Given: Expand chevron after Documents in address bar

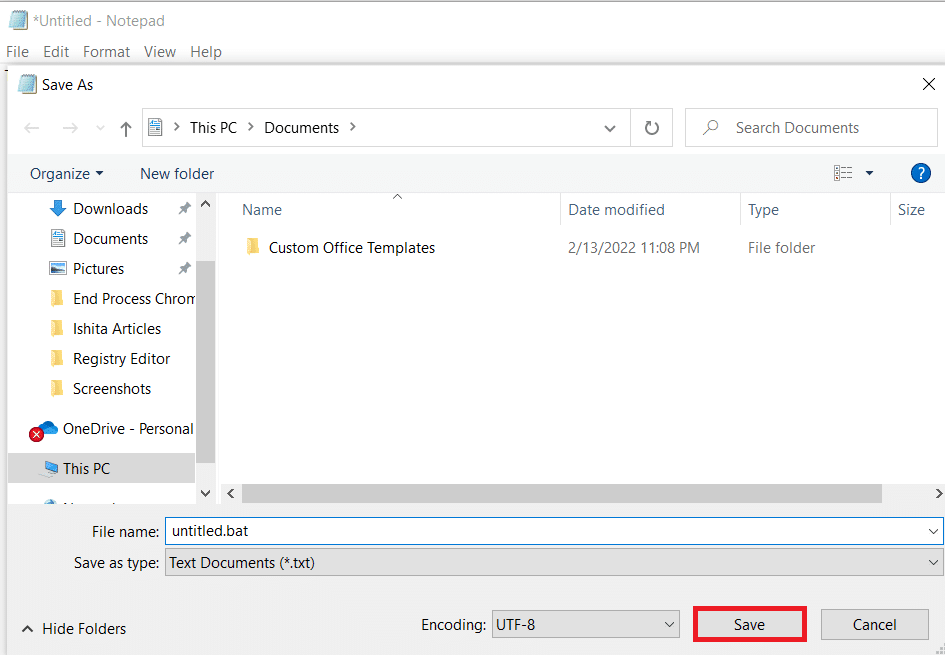Looking at the screenshot, I should tap(353, 127).
